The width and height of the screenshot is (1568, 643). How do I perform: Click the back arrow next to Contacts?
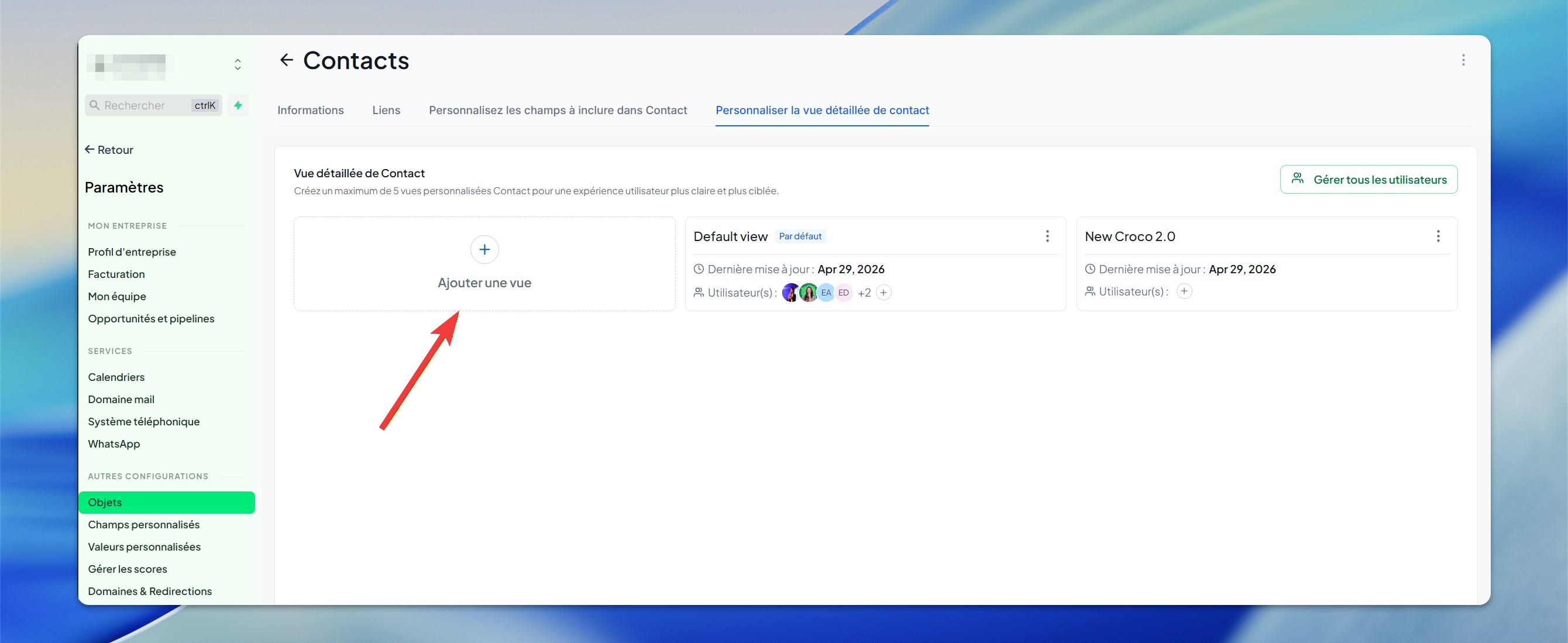click(286, 60)
